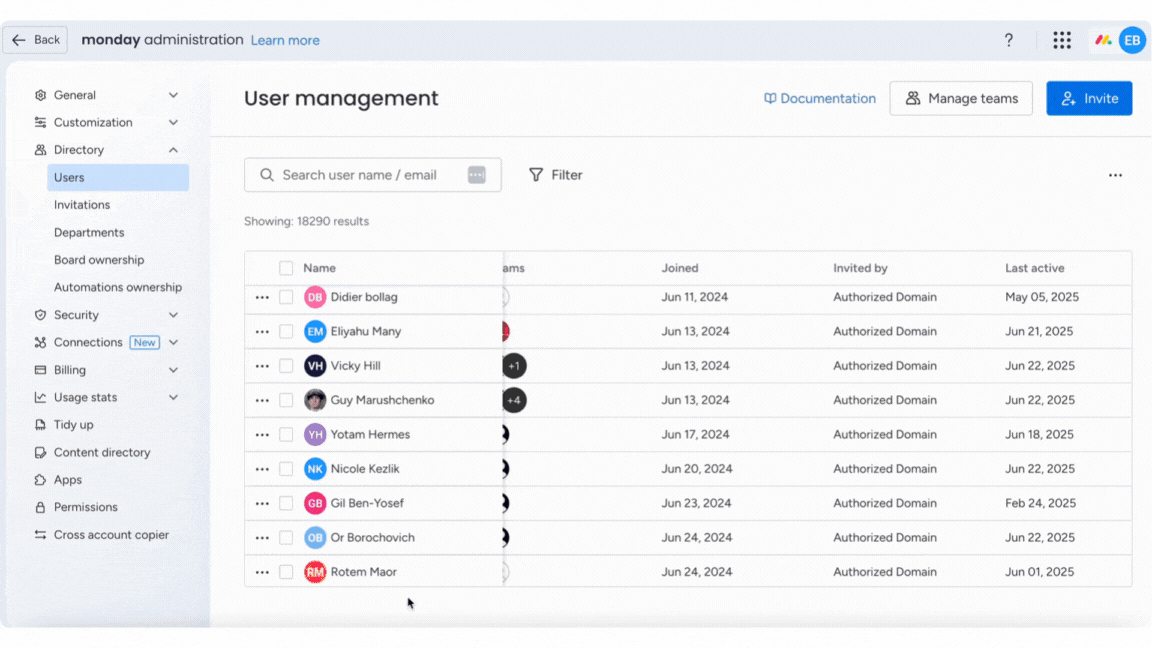Open row menu for Vicky Hill
1152x648 pixels.
pos(262,366)
